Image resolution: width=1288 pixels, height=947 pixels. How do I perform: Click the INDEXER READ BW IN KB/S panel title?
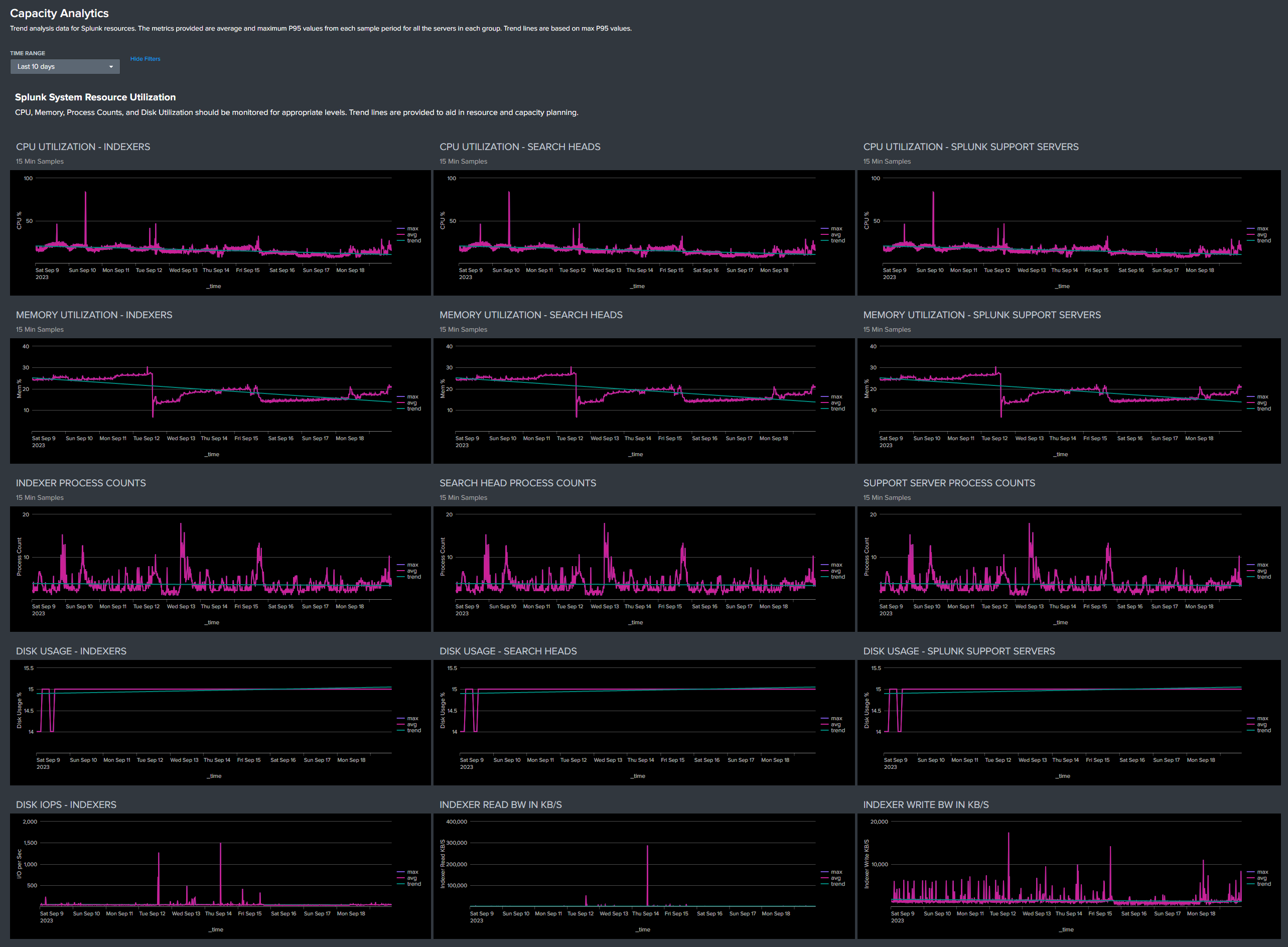[500, 805]
